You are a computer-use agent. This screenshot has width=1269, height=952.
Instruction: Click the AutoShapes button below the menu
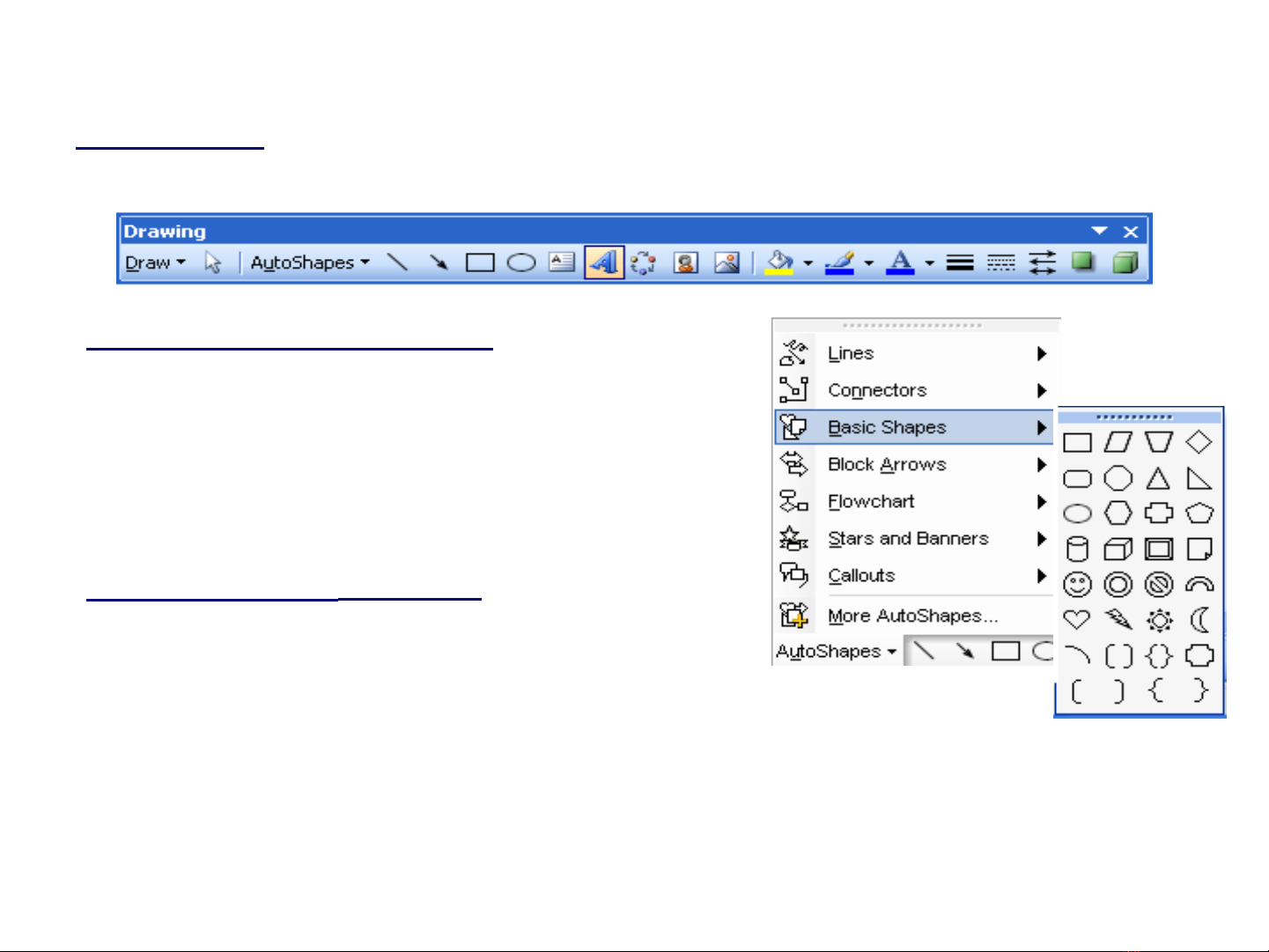(836, 652)
